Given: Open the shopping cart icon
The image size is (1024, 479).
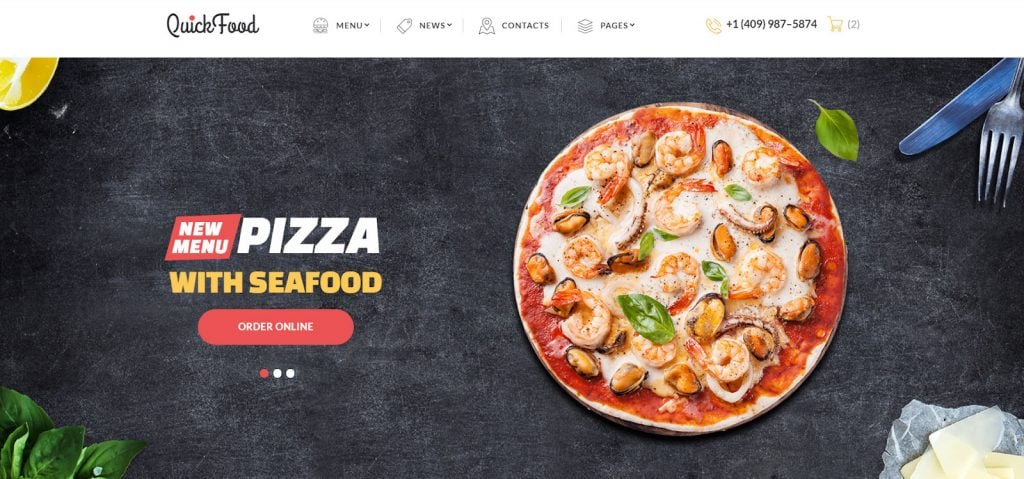Looking at the screenshot, I should (x=835, y=24).
